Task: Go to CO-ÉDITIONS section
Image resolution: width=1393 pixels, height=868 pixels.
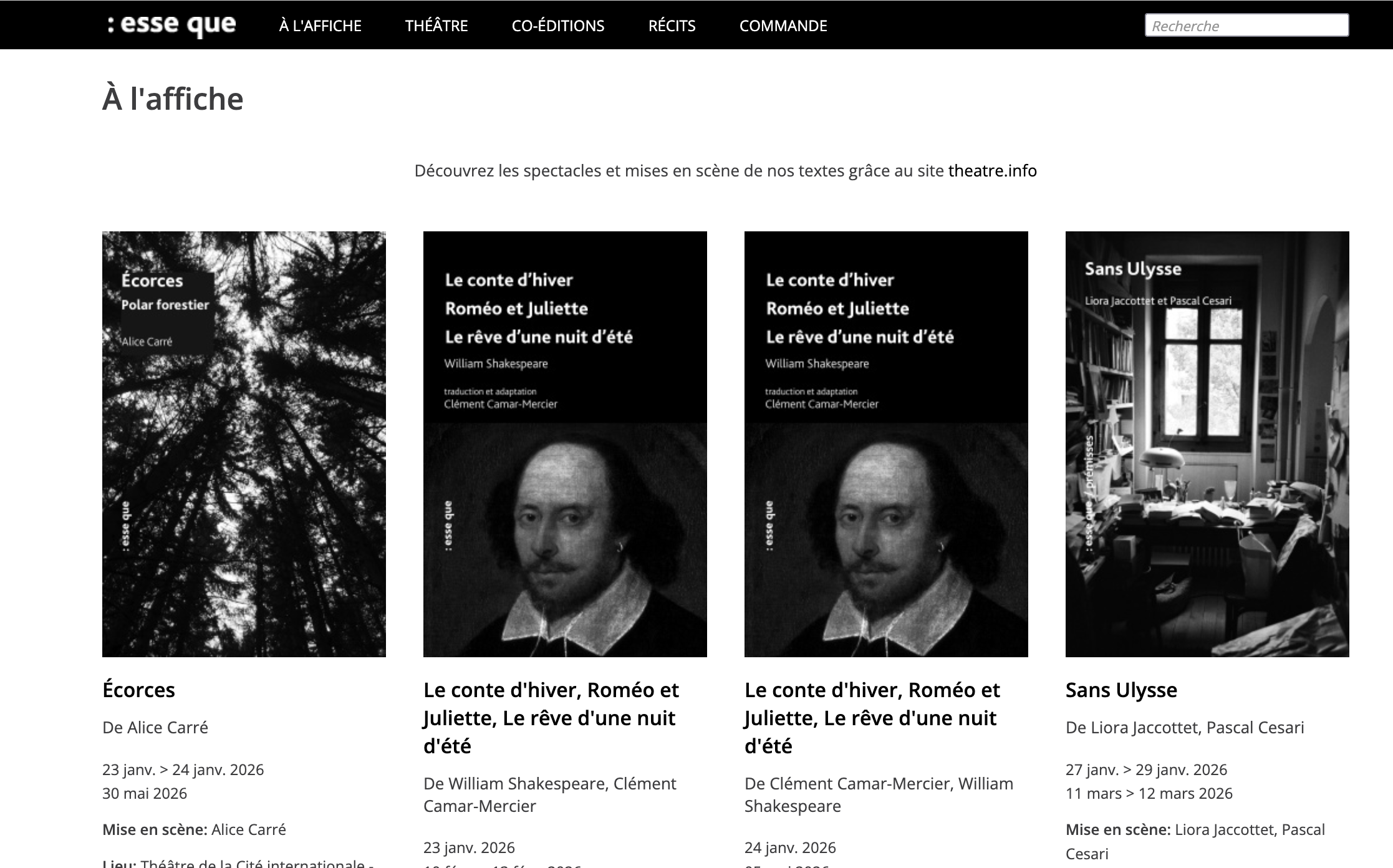Action: 557,26
